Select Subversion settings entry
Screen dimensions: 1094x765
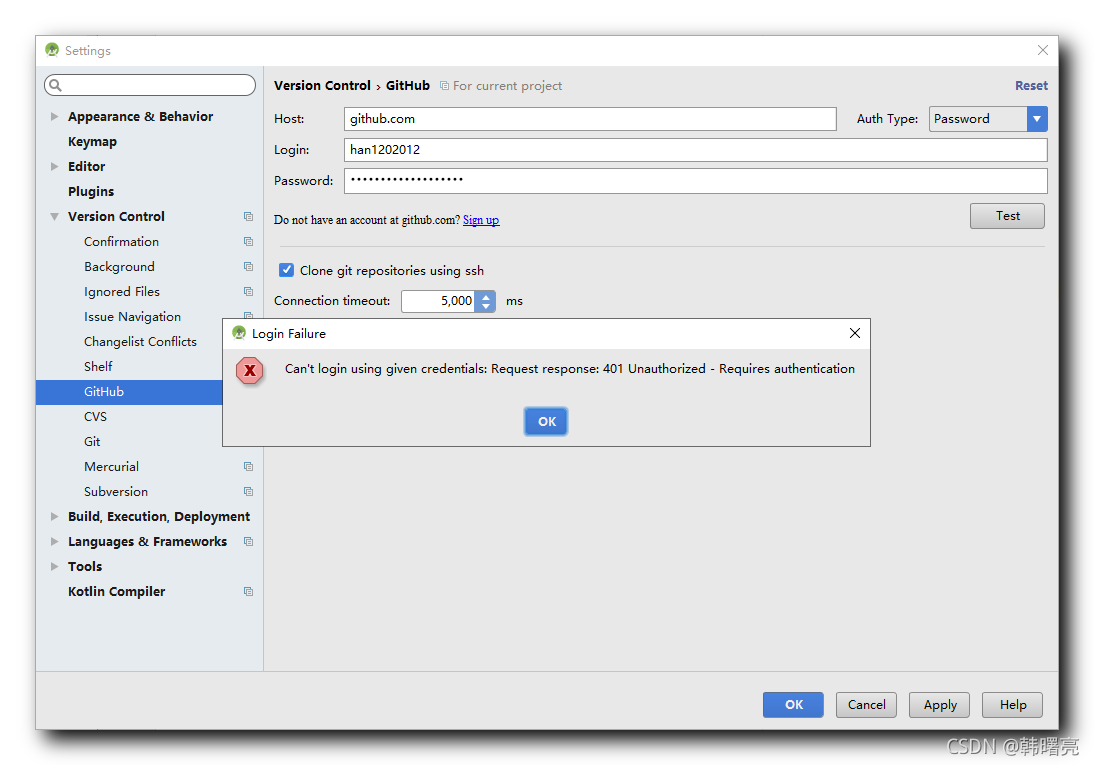(116, 491)
